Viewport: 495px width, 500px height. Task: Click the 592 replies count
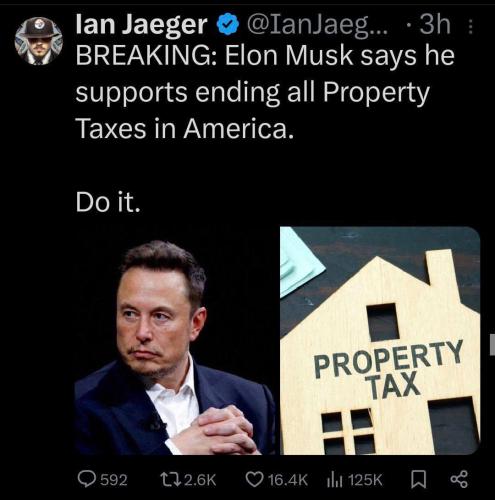pyautogui.click(x=114, y=480)
